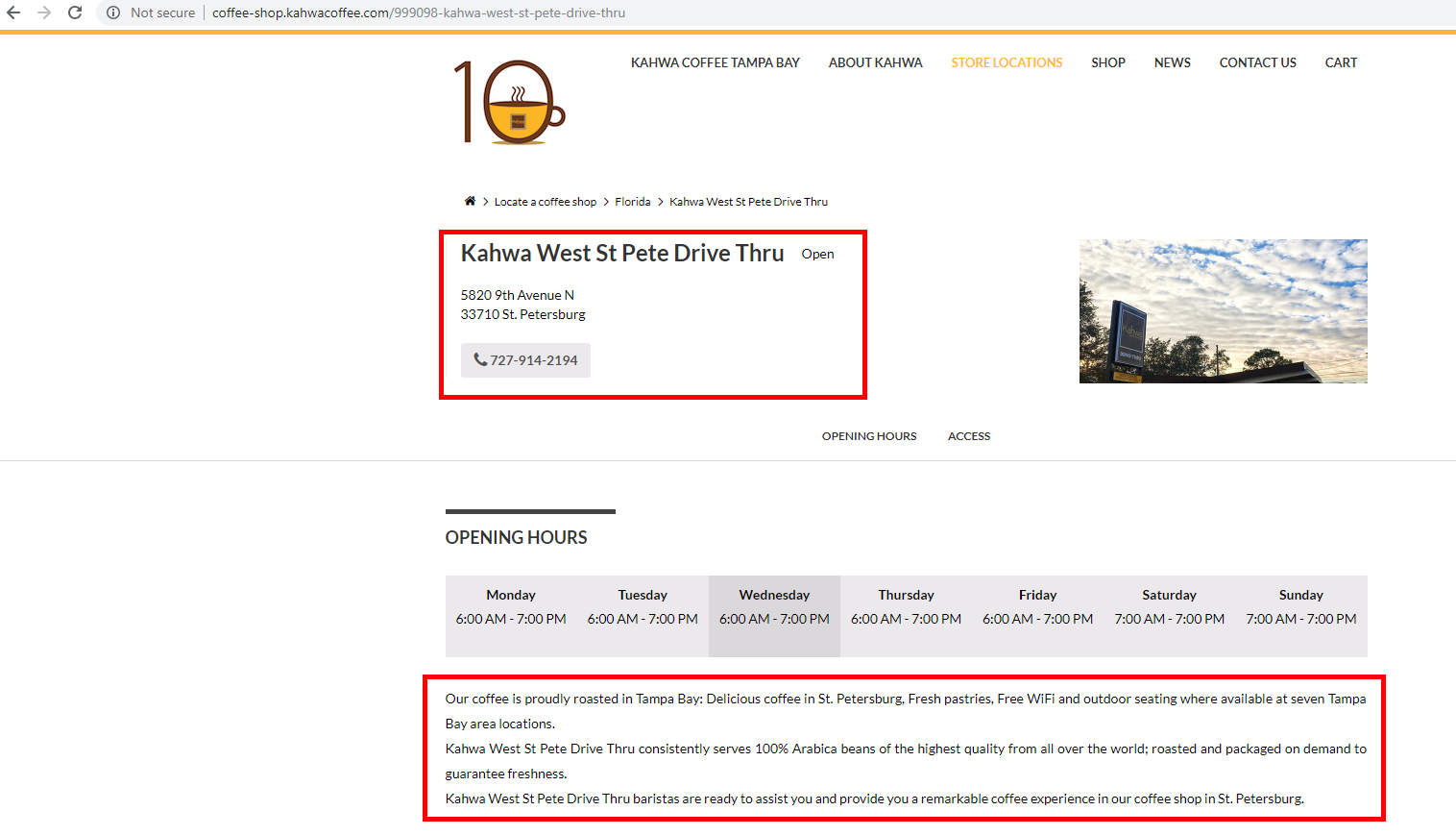Image resolution: width=1456 pixels, height=835 pixels.
Task: Open the About Kahwa menu item
Action: [x=875, y=62]
